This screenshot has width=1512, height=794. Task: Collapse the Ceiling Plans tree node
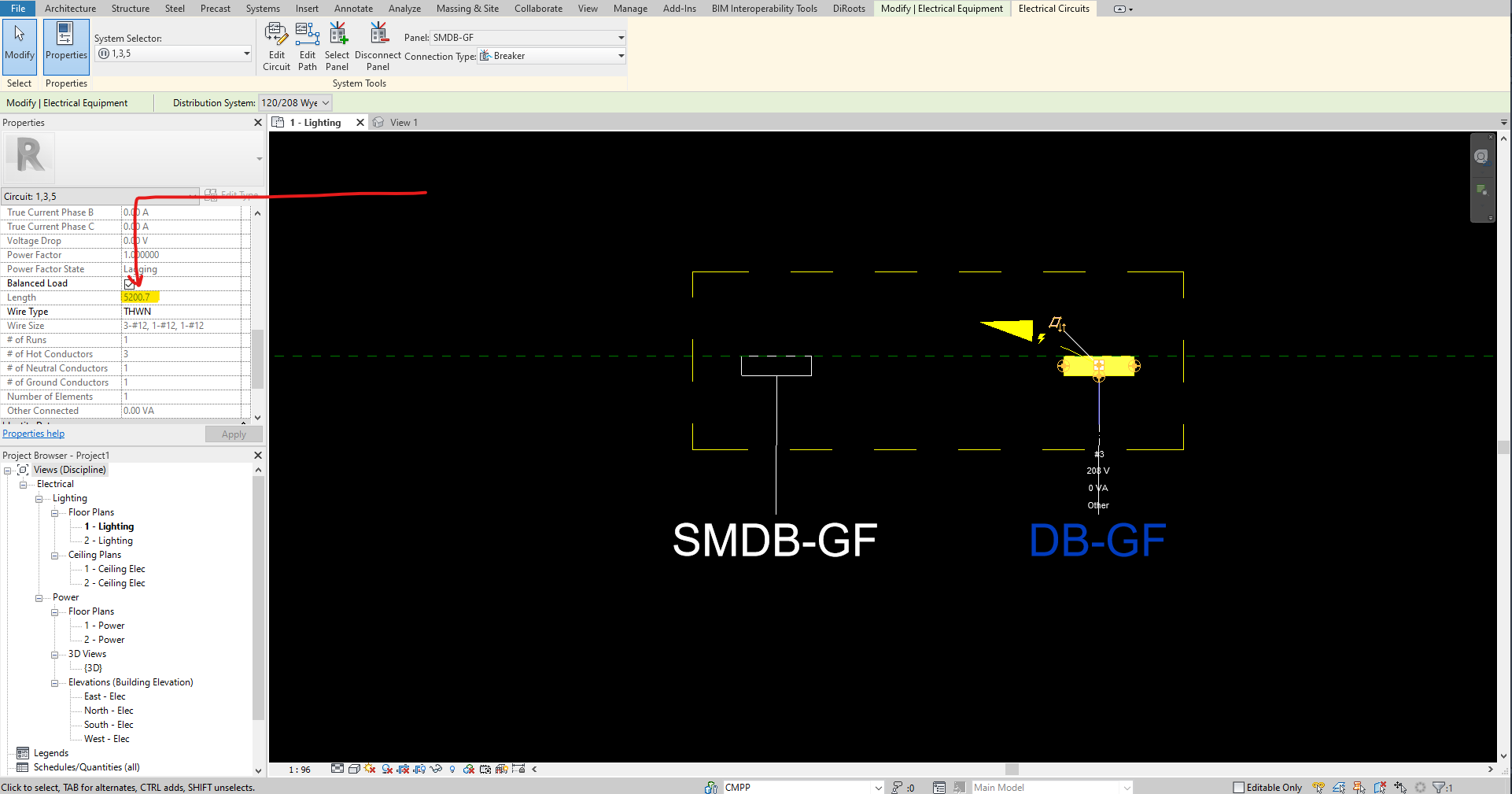pos(55,555)
